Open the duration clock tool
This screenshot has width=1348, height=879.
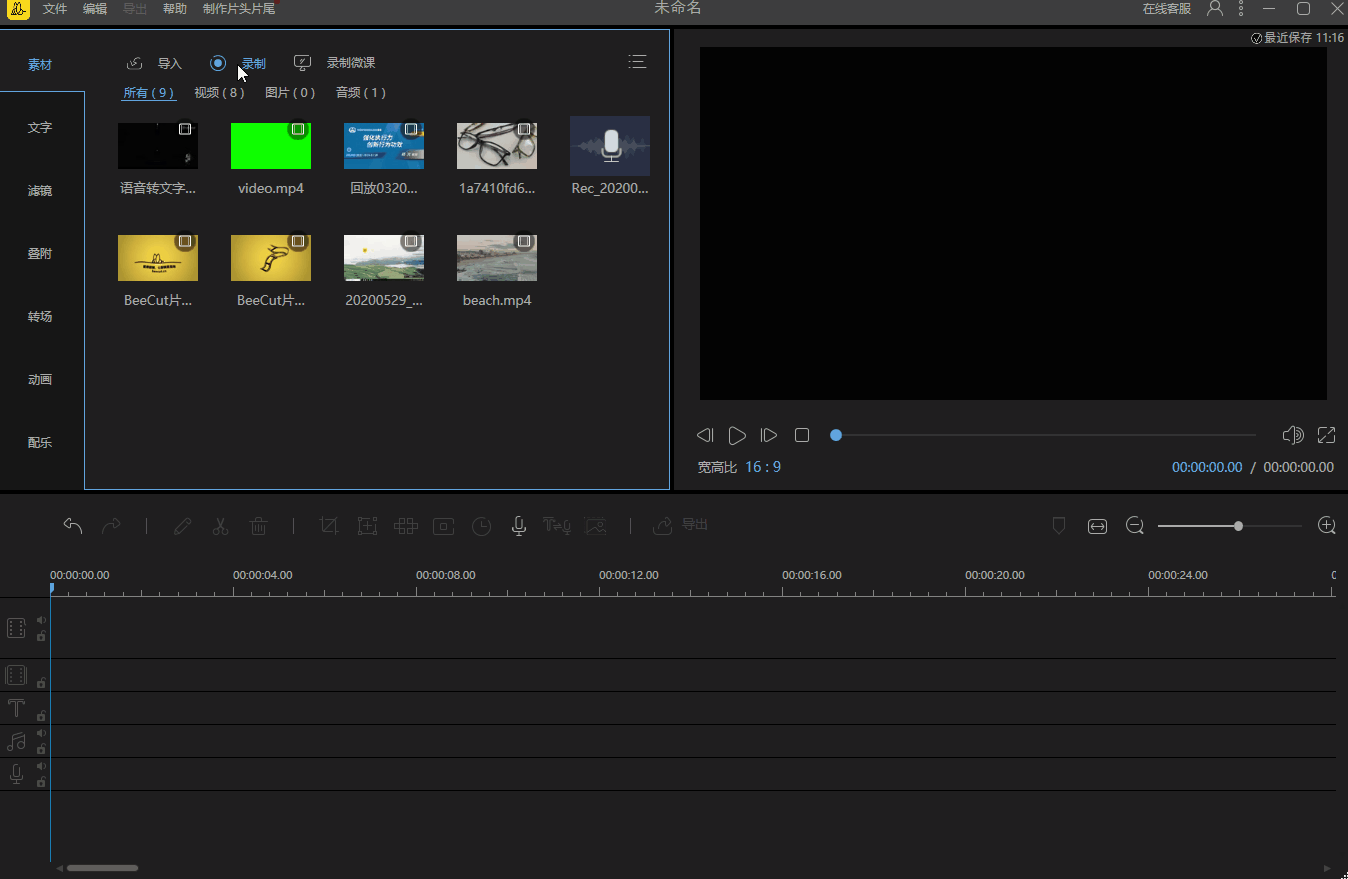[x=482, y=526]
